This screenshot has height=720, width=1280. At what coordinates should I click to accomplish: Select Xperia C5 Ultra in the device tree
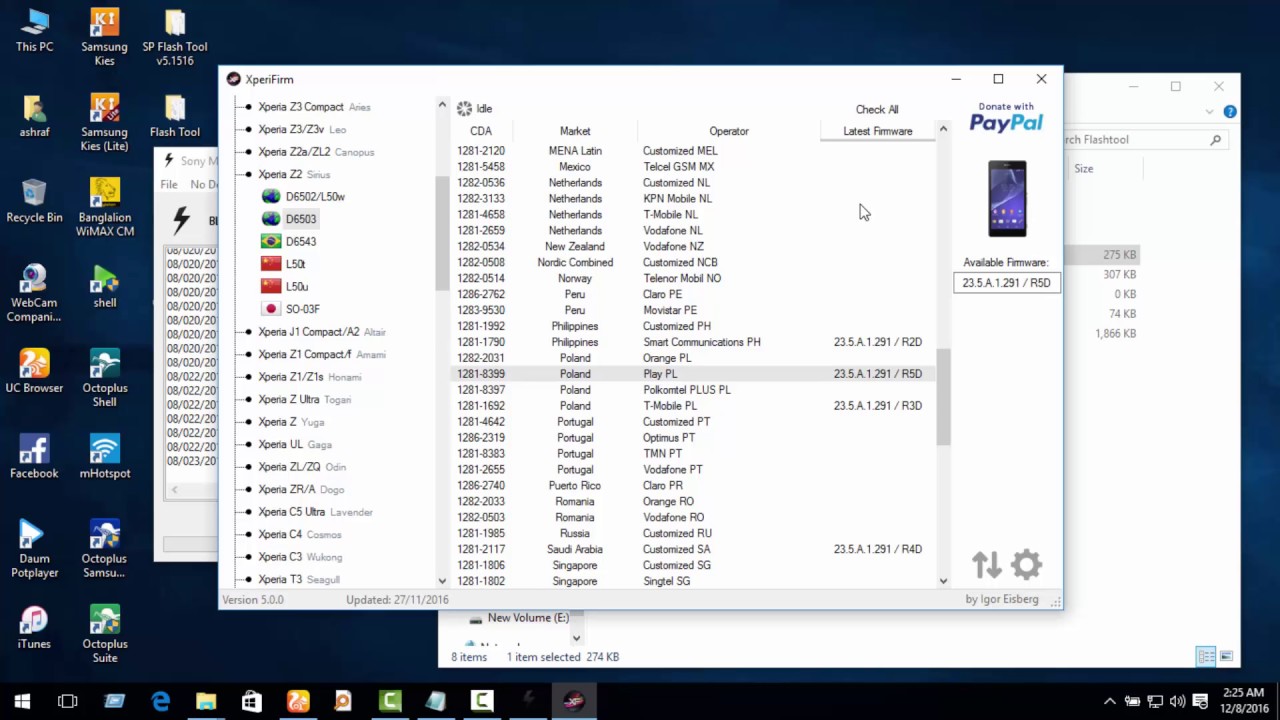tap(291, 512)
